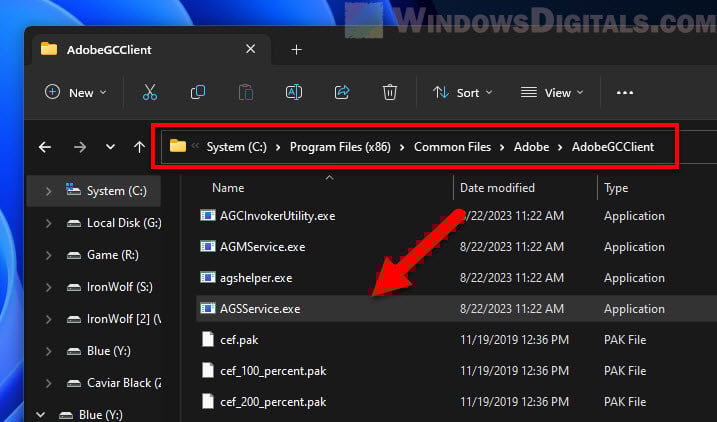Click AGMService.exe application icon
Image resolution: width=717 pixels, height=422 pixels.
(x=208, y=246)
